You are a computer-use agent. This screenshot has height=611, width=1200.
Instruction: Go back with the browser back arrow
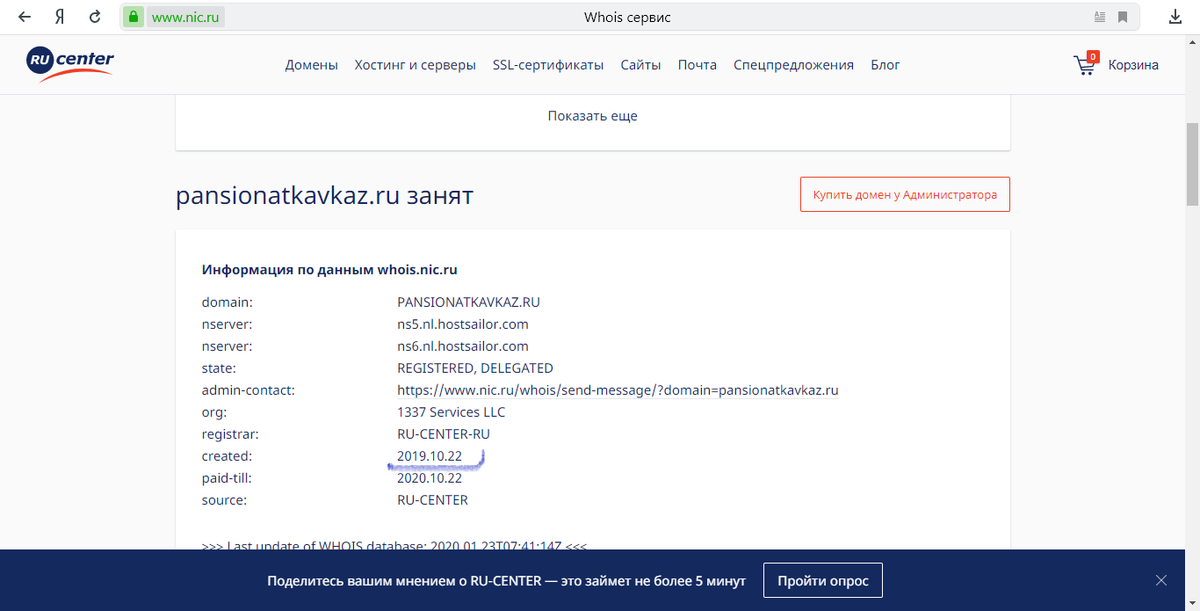pos(25,17)
